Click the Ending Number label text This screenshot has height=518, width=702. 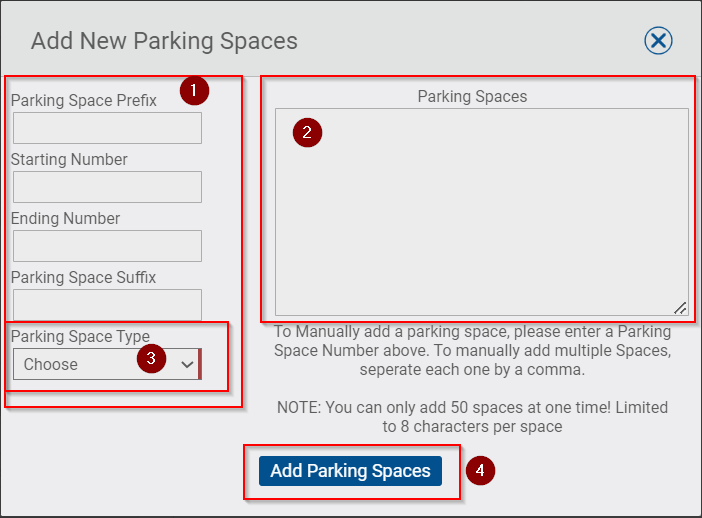coord(65,218)
